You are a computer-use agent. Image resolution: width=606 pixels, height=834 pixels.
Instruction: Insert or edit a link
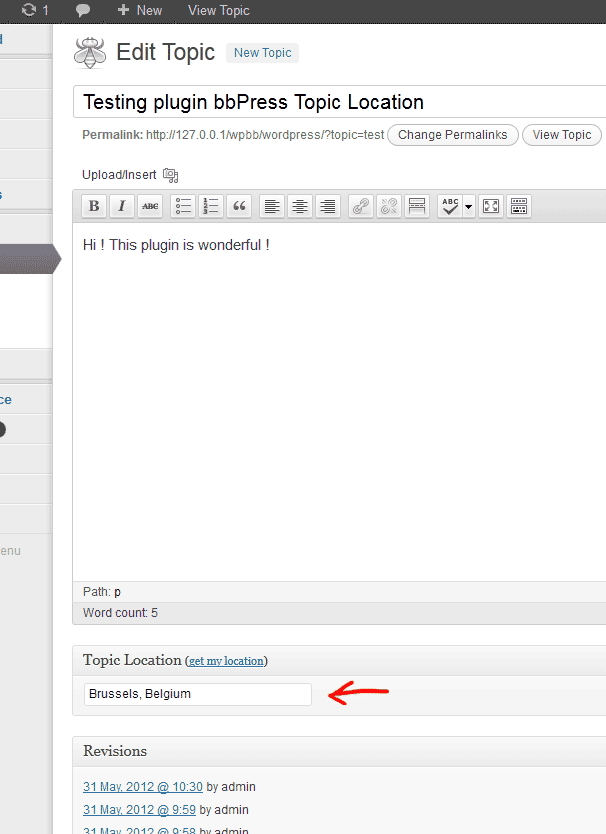click(361, 206)
